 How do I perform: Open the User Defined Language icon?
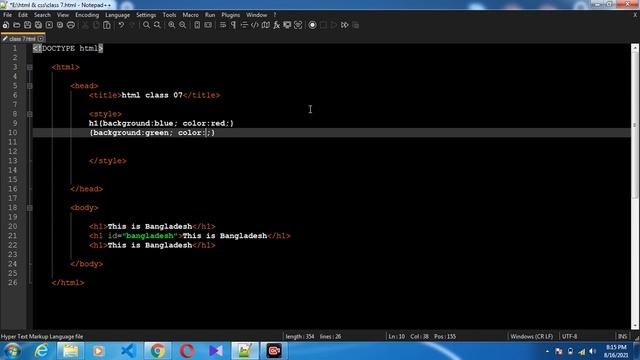[255, 25]
